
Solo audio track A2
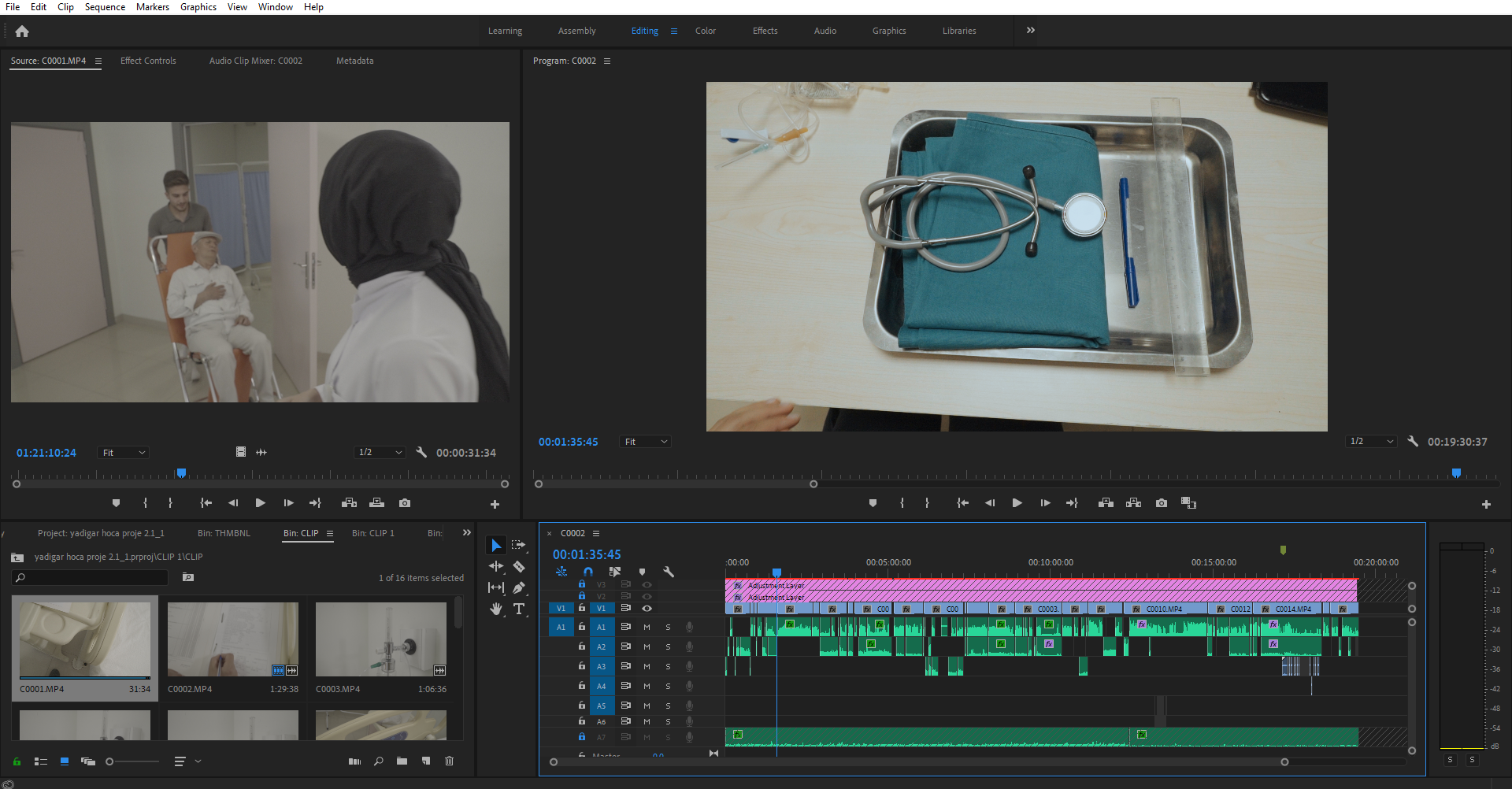pyautogui.click(x=668, y=647)
